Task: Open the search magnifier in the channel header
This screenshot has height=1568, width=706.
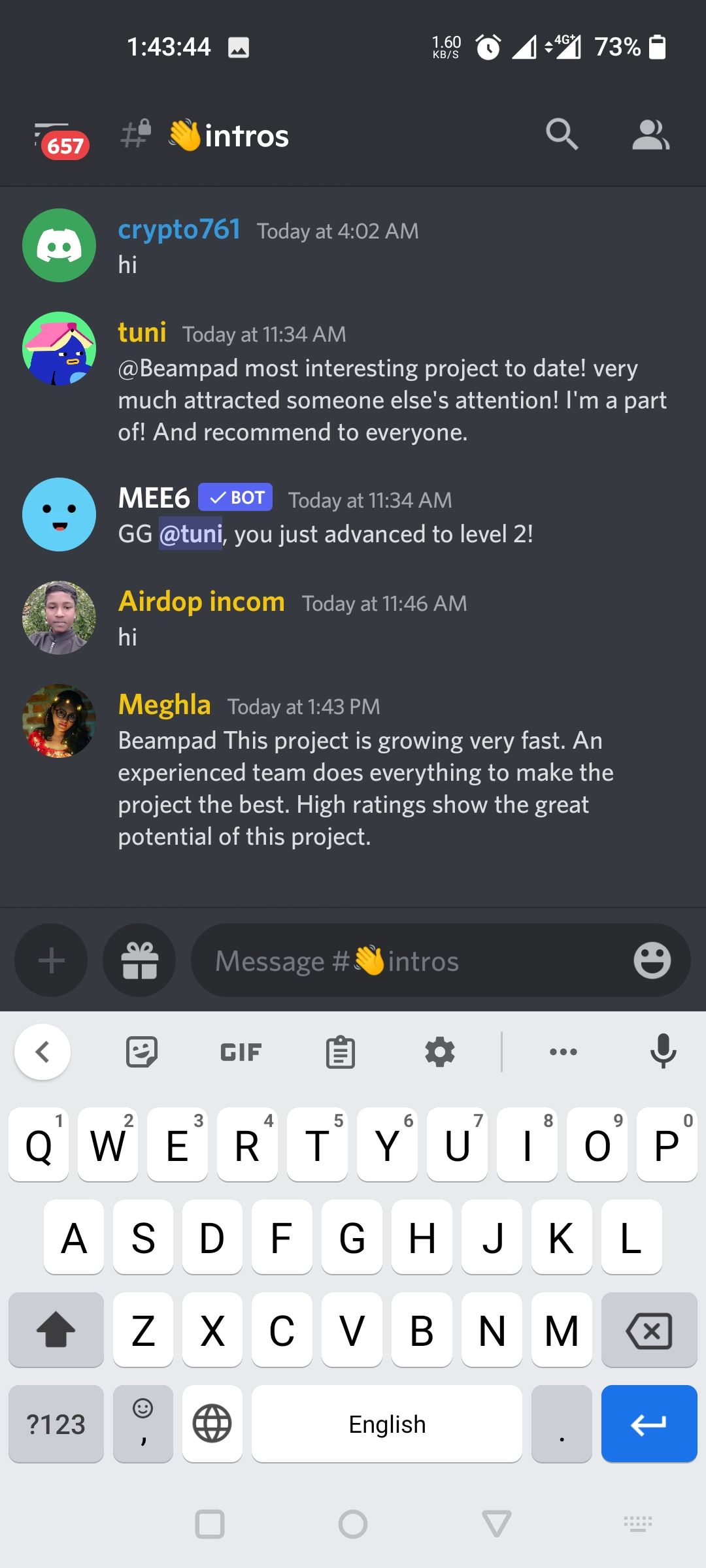Action: [x=562, y=135]
